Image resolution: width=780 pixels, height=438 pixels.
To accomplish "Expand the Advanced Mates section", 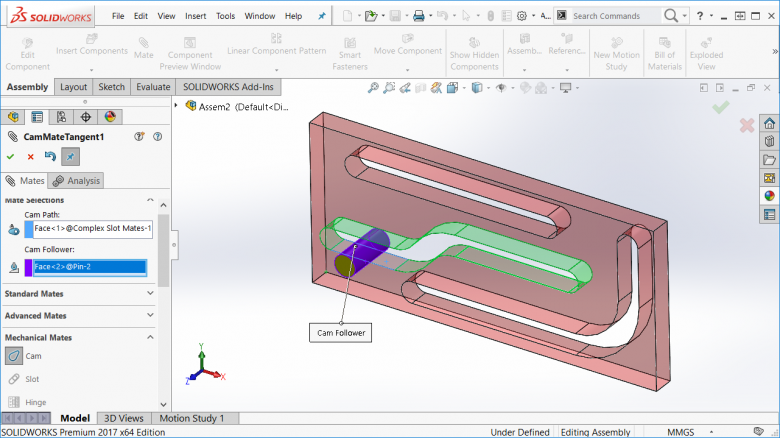I will 150,316.
